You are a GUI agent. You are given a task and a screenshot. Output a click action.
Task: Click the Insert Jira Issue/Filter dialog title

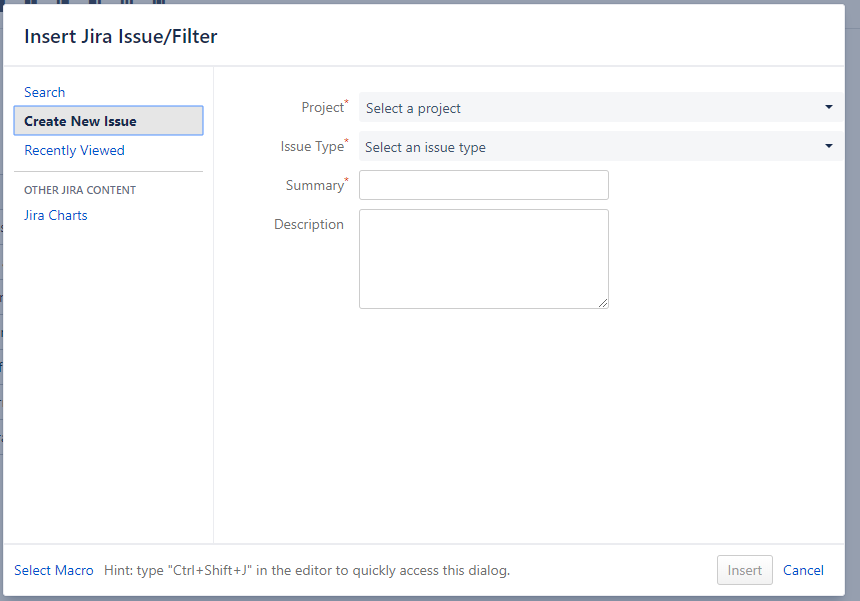(x=121, y=36)
